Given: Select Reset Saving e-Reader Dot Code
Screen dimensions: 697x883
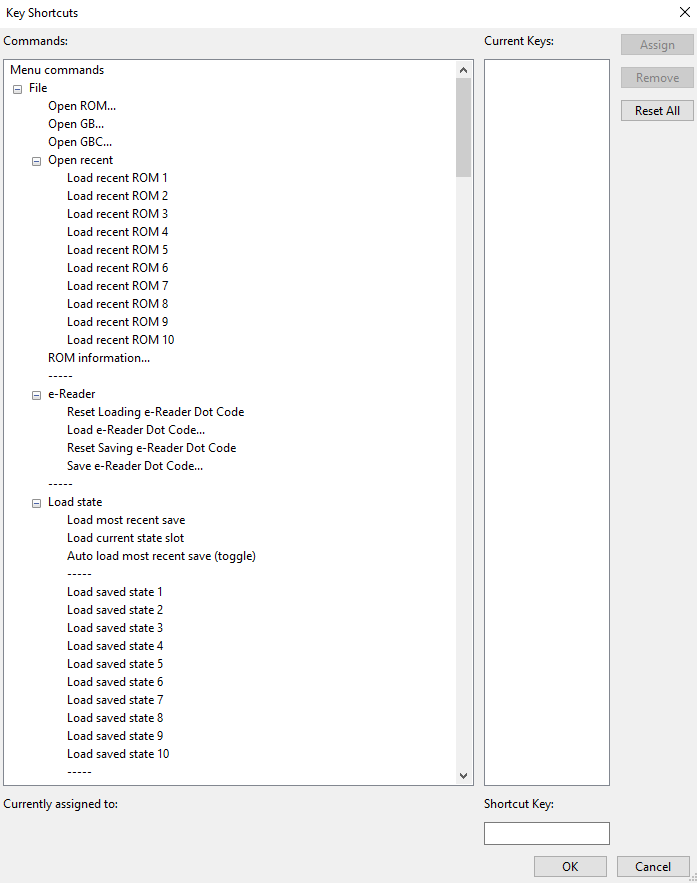Looking at the screenshot, I should pyautogui.click(x=151, y=448).
